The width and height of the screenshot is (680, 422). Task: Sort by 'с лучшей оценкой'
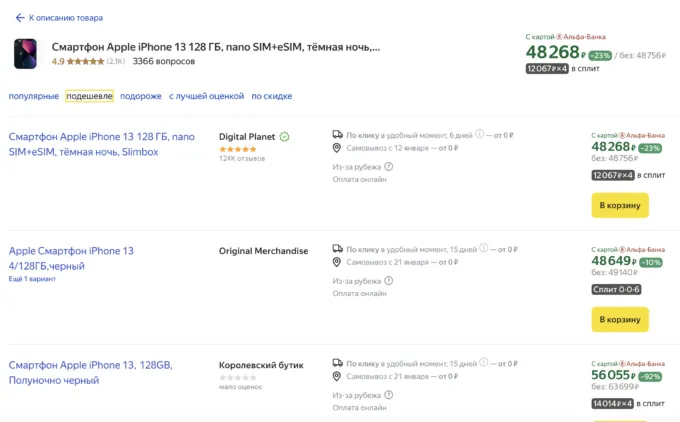[206, 96]
